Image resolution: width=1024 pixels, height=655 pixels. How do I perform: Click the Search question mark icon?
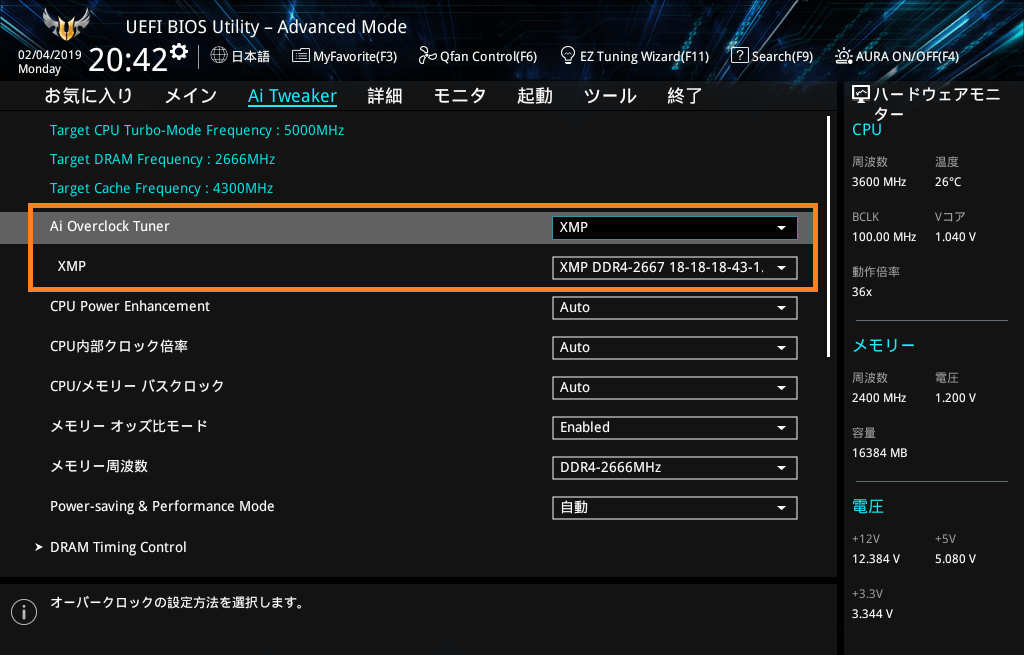(x=739, y=56)
